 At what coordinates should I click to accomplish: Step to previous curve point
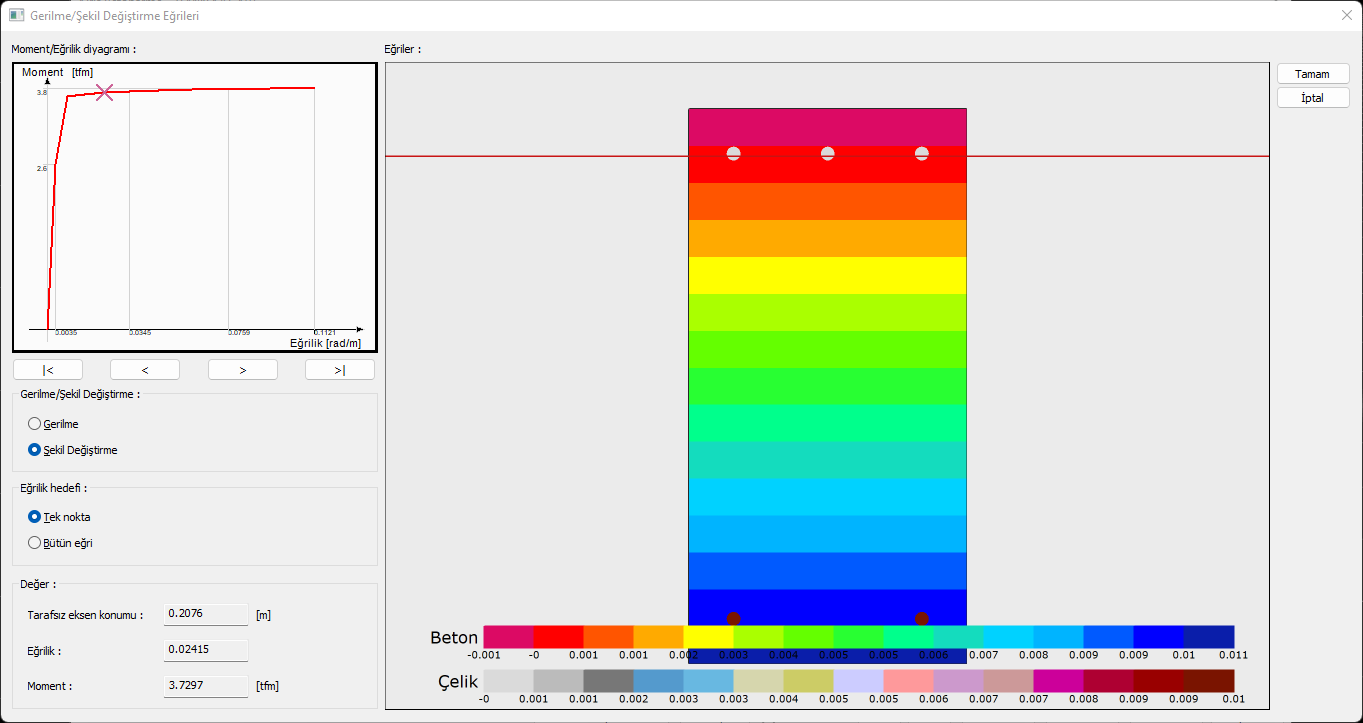pyautogui.click(x=145, y=370)
